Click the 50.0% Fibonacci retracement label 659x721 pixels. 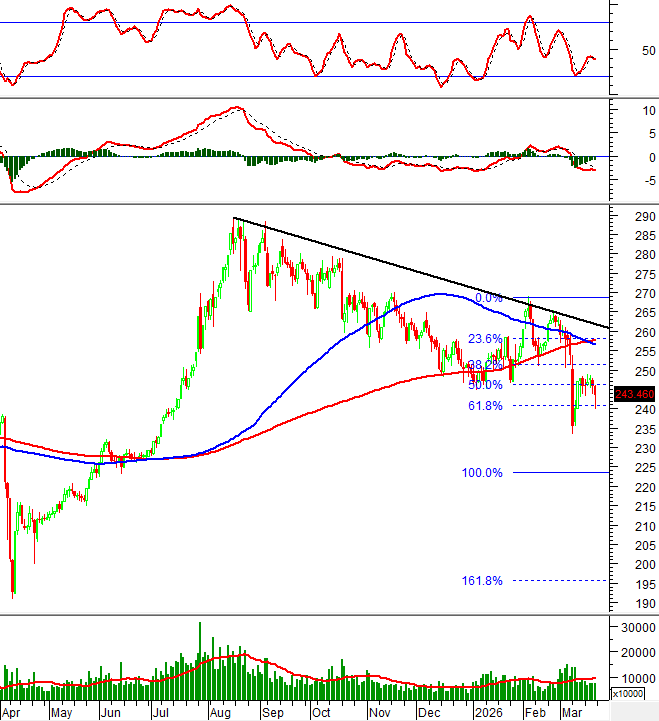click(x=484, y=385)
